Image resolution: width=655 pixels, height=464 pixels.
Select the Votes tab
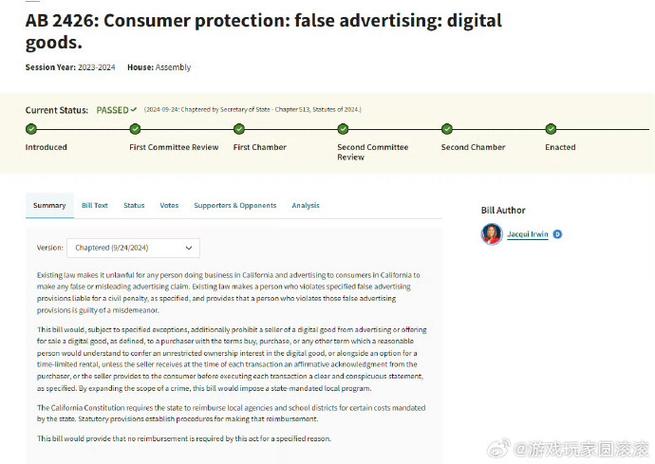[x=169, y=205]
